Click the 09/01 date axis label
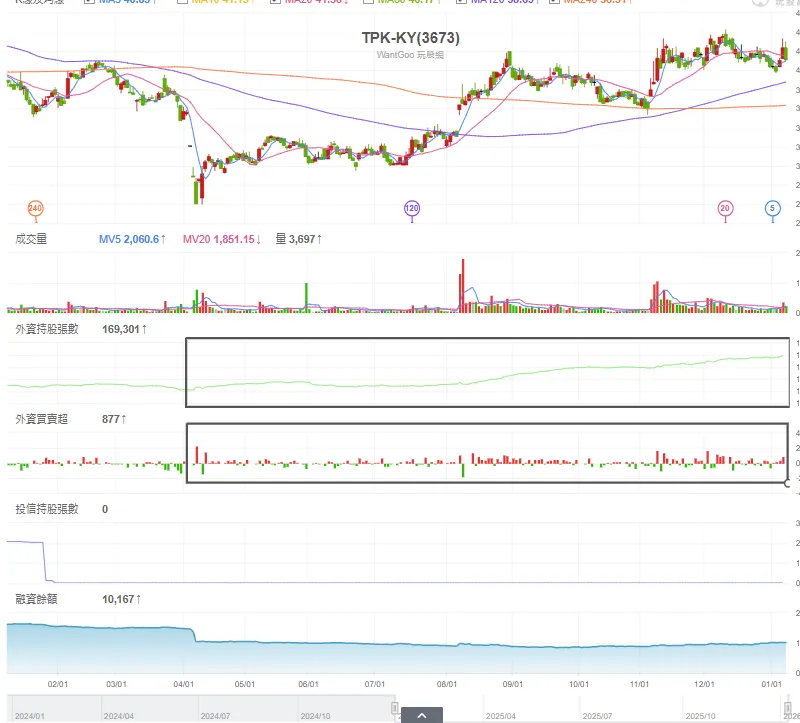Screen dimensions: 800x723 pos(513,684)
